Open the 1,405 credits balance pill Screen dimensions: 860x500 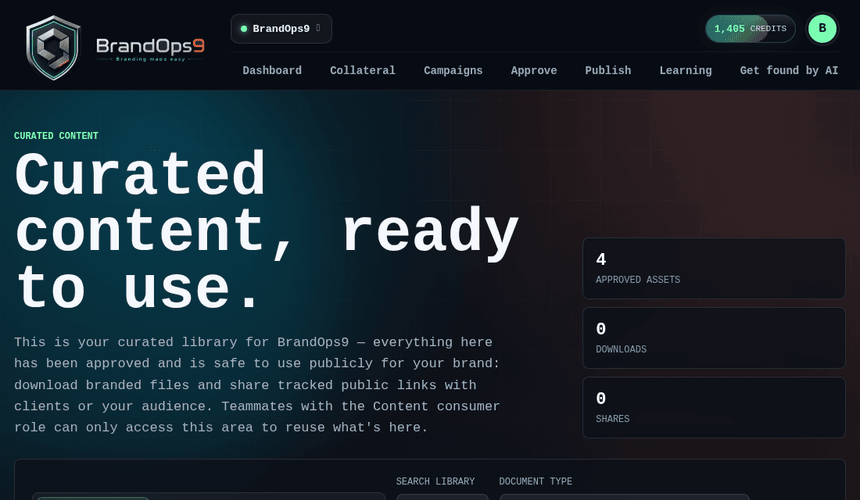750,29
